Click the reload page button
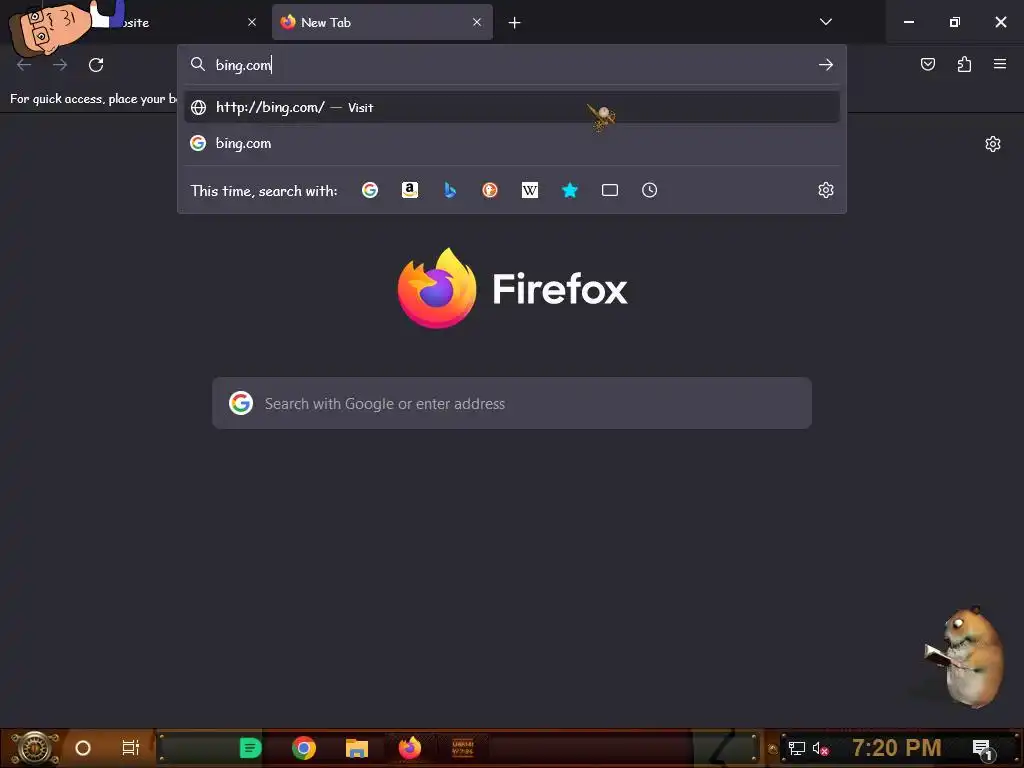This screenshot has height=768, width=1024. point(96,65)
